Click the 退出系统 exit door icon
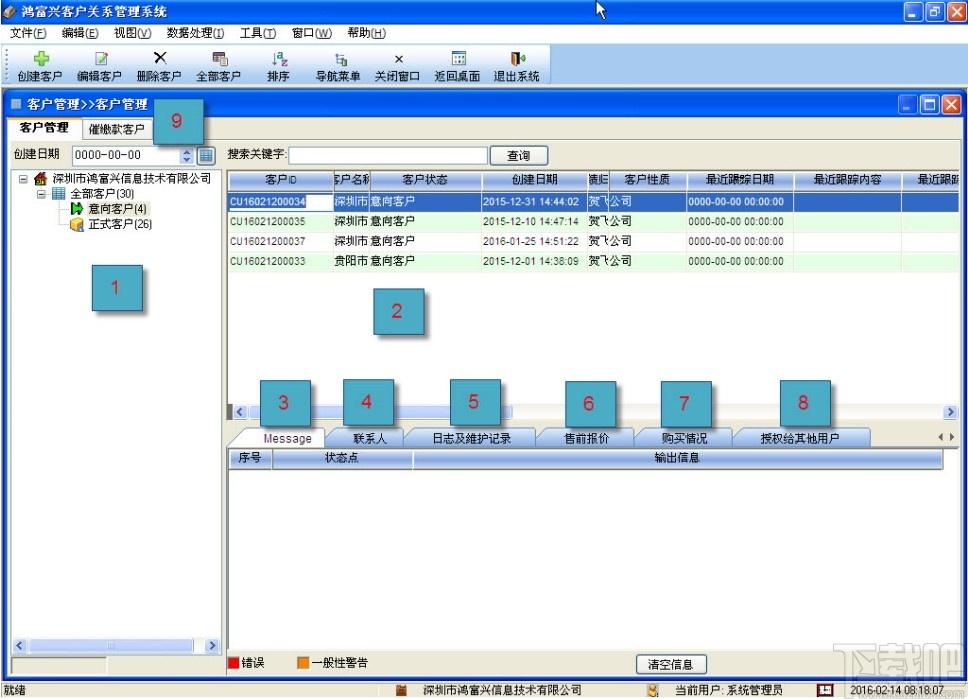This screenshot has width=968, height=699. pyautogui.click(x=517, y=59)
